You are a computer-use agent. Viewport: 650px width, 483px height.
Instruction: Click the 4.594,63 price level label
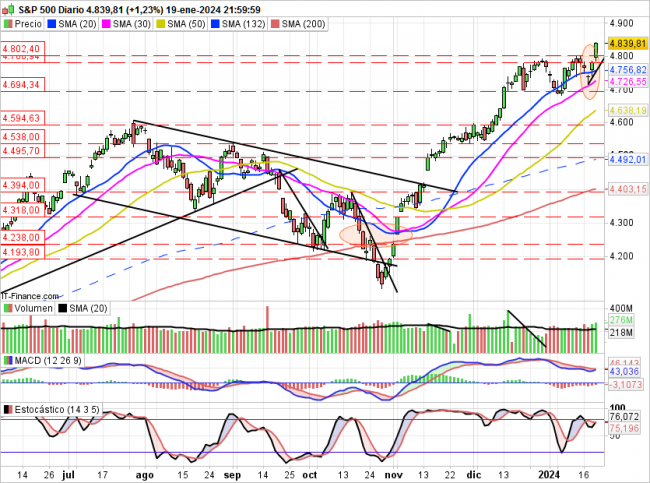(20, 118)
